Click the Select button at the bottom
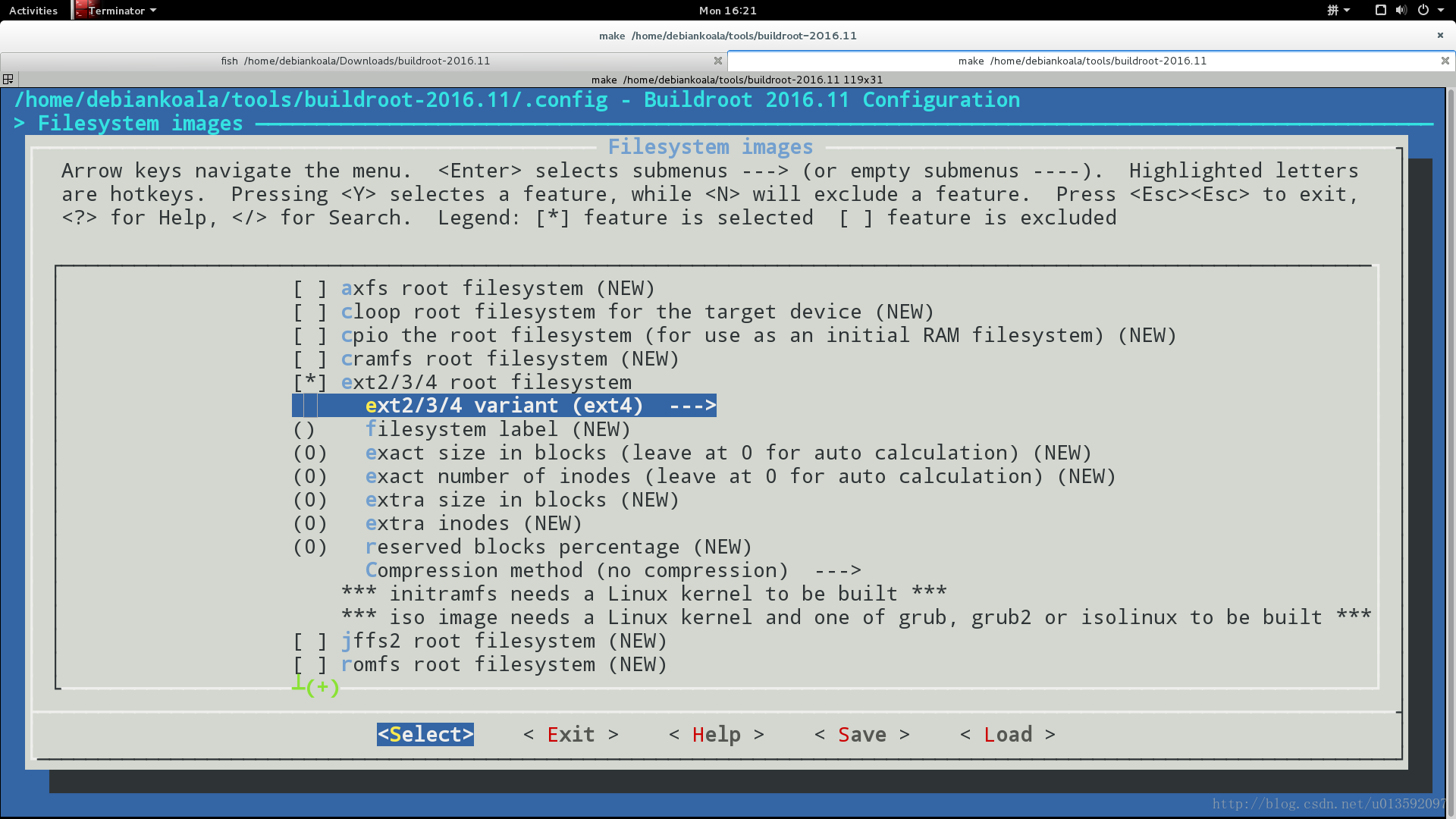Screen dimensions: 1456x819 pyautogui.click(x=425, y=734)
